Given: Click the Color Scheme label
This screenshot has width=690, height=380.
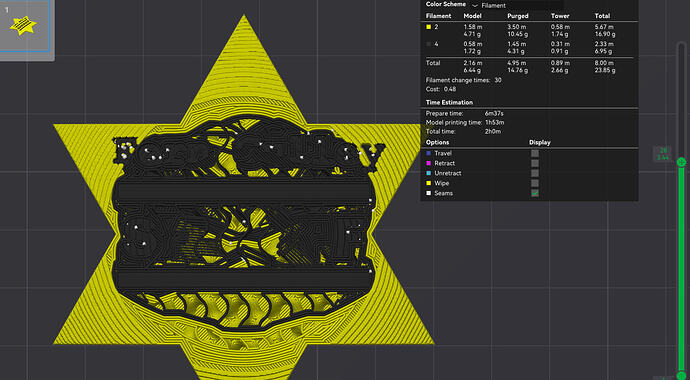Looking at the screenshot, I should (x=446, y=4).
